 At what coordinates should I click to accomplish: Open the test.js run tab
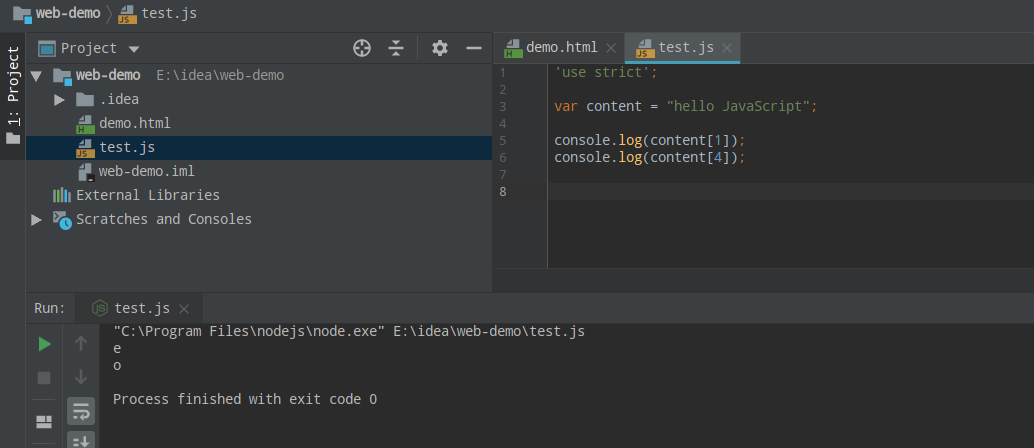click(x=142, y=308)
